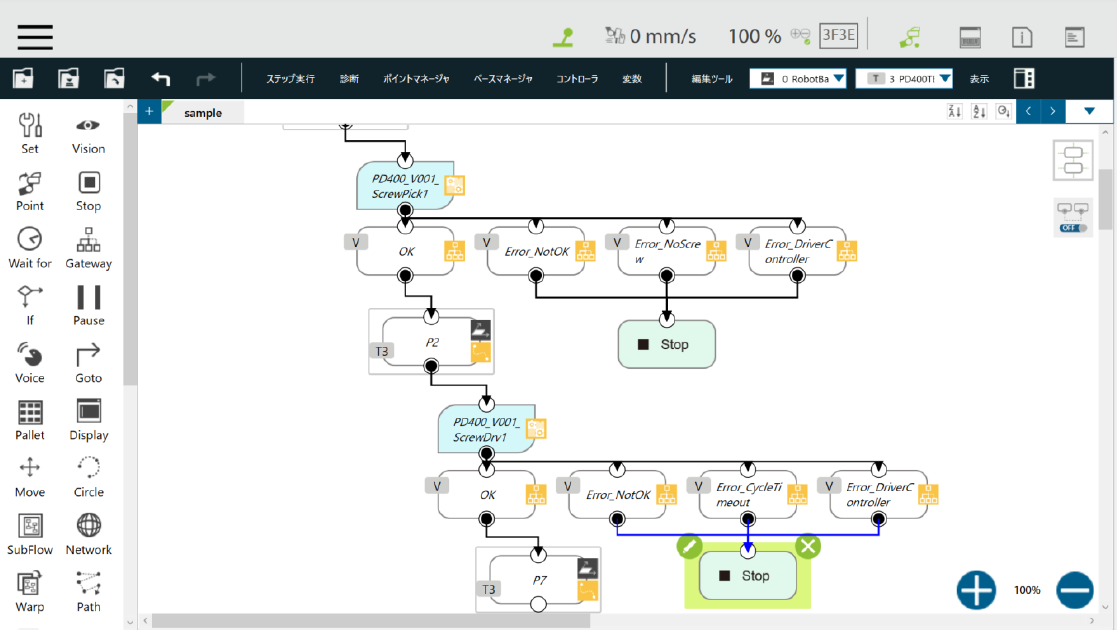
Task: Pick the Gateway node from palette
Action: coord(88,248)
